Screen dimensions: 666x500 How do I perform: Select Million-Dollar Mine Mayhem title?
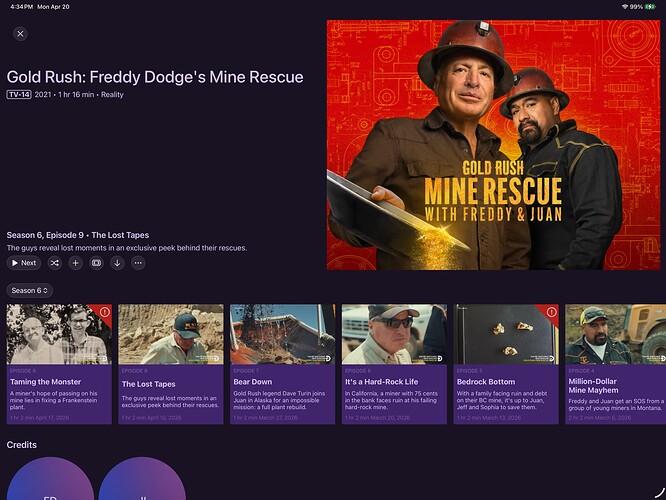(x=593, y=386)
